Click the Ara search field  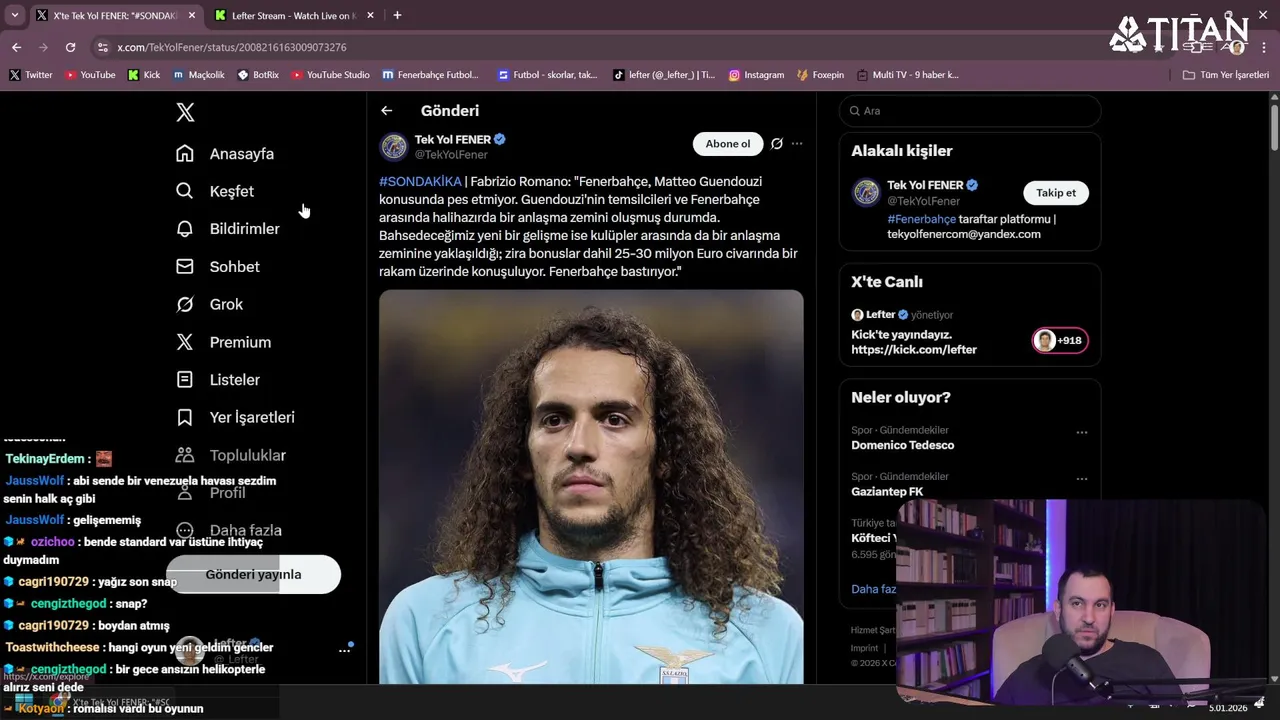pos(970,111)
